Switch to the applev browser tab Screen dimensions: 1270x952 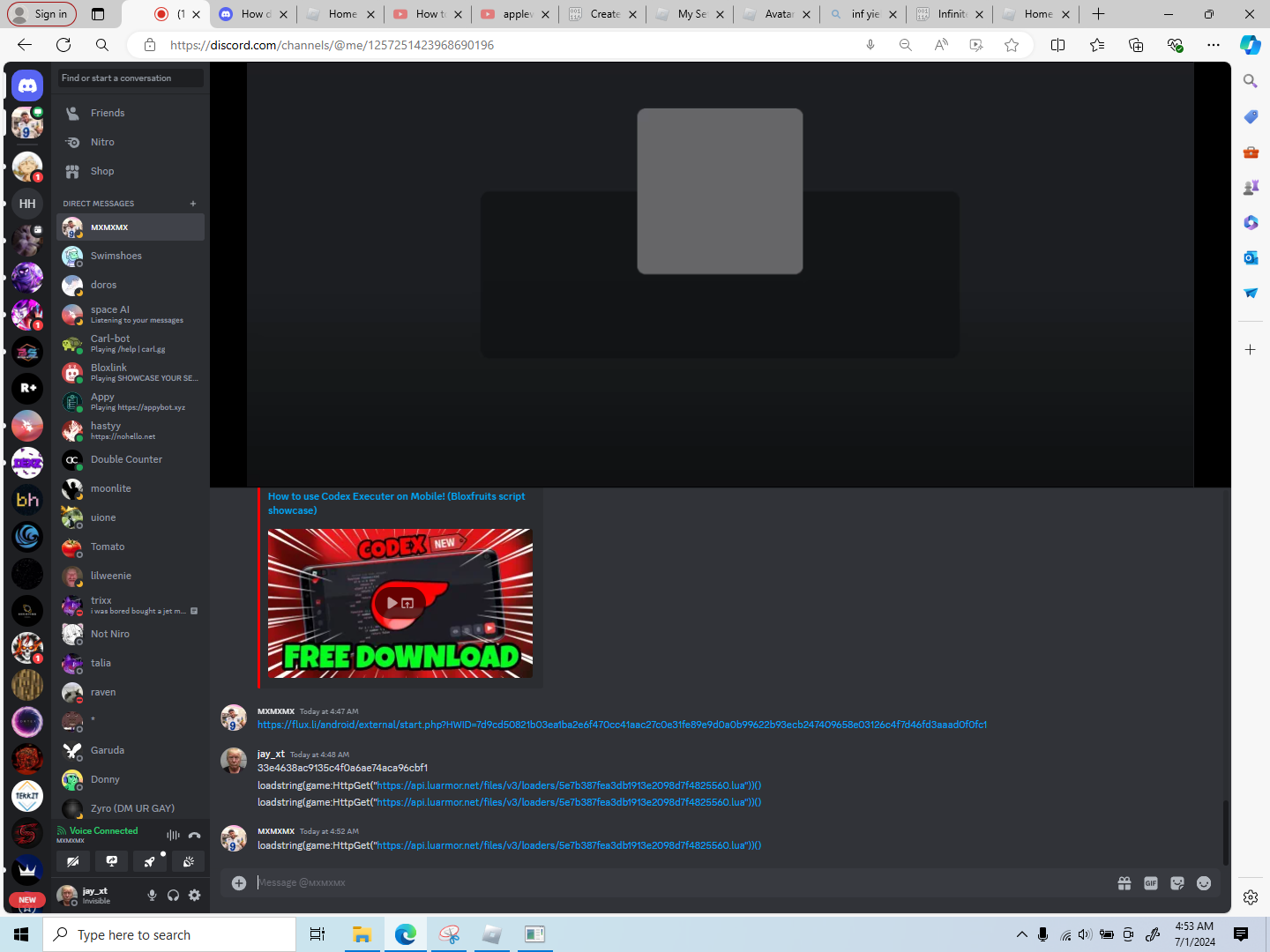click(x=516, y=14)
